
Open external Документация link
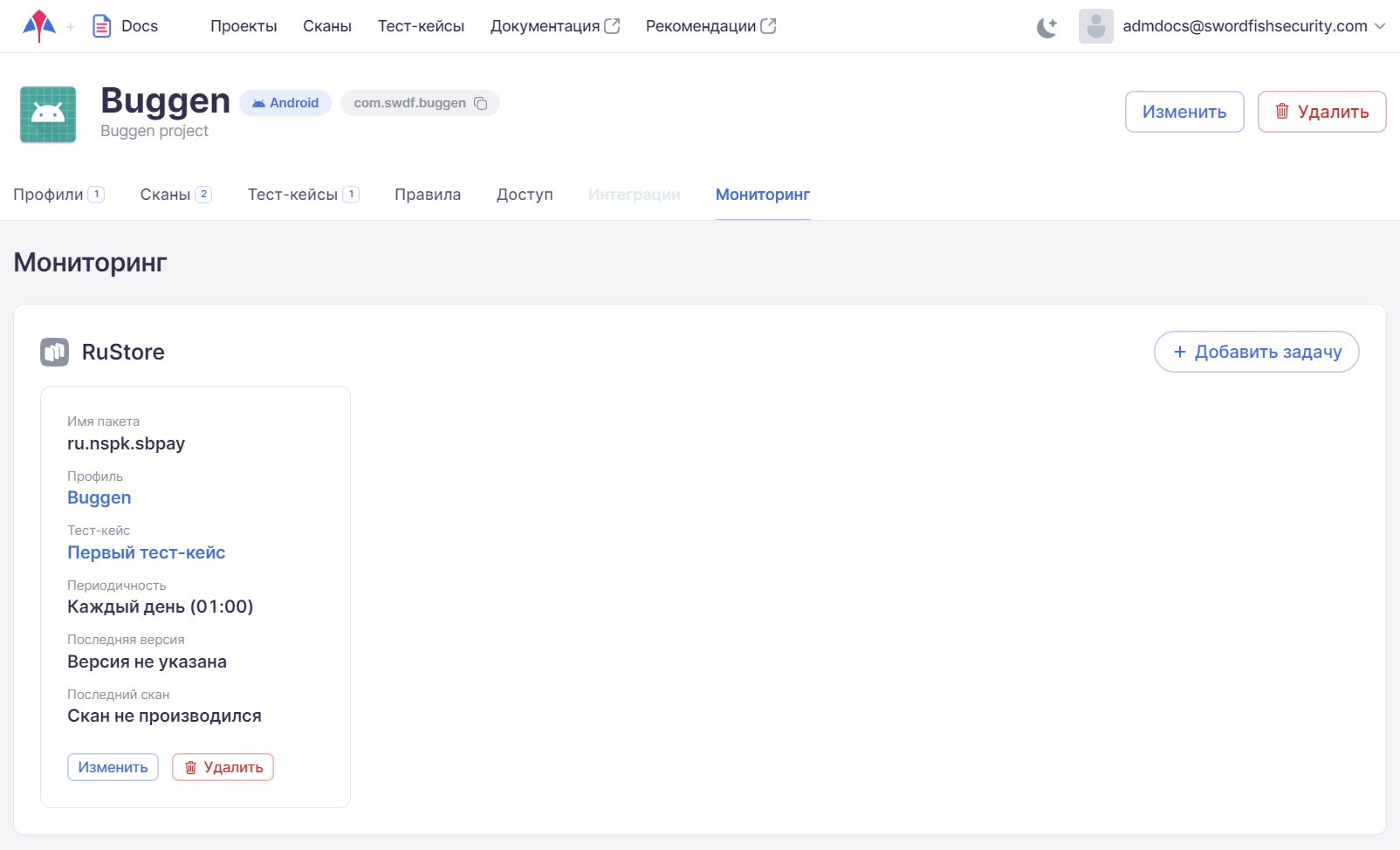pos(554,26)
